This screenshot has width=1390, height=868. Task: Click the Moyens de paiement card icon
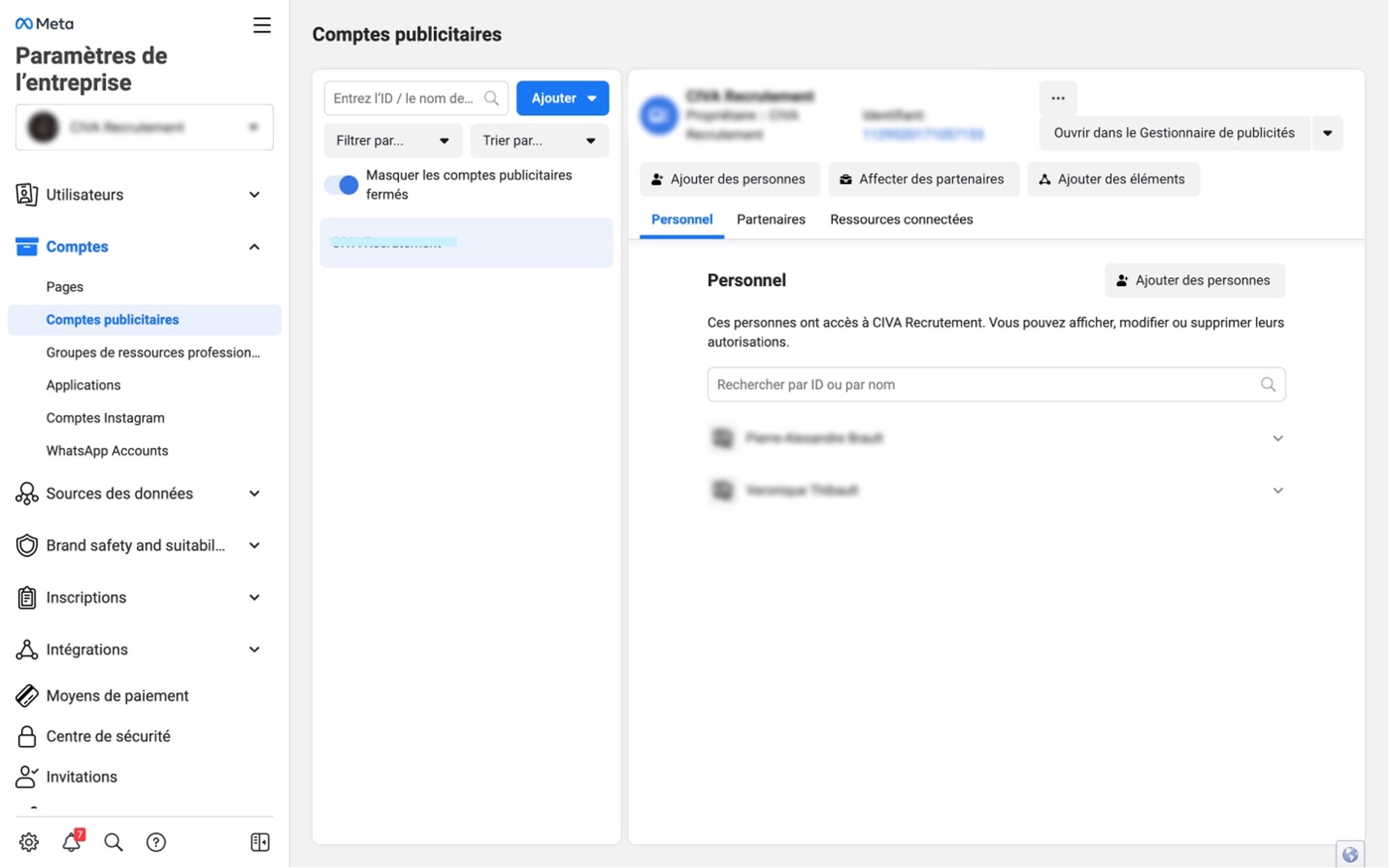pyautogui.click(x=26, y=695)
